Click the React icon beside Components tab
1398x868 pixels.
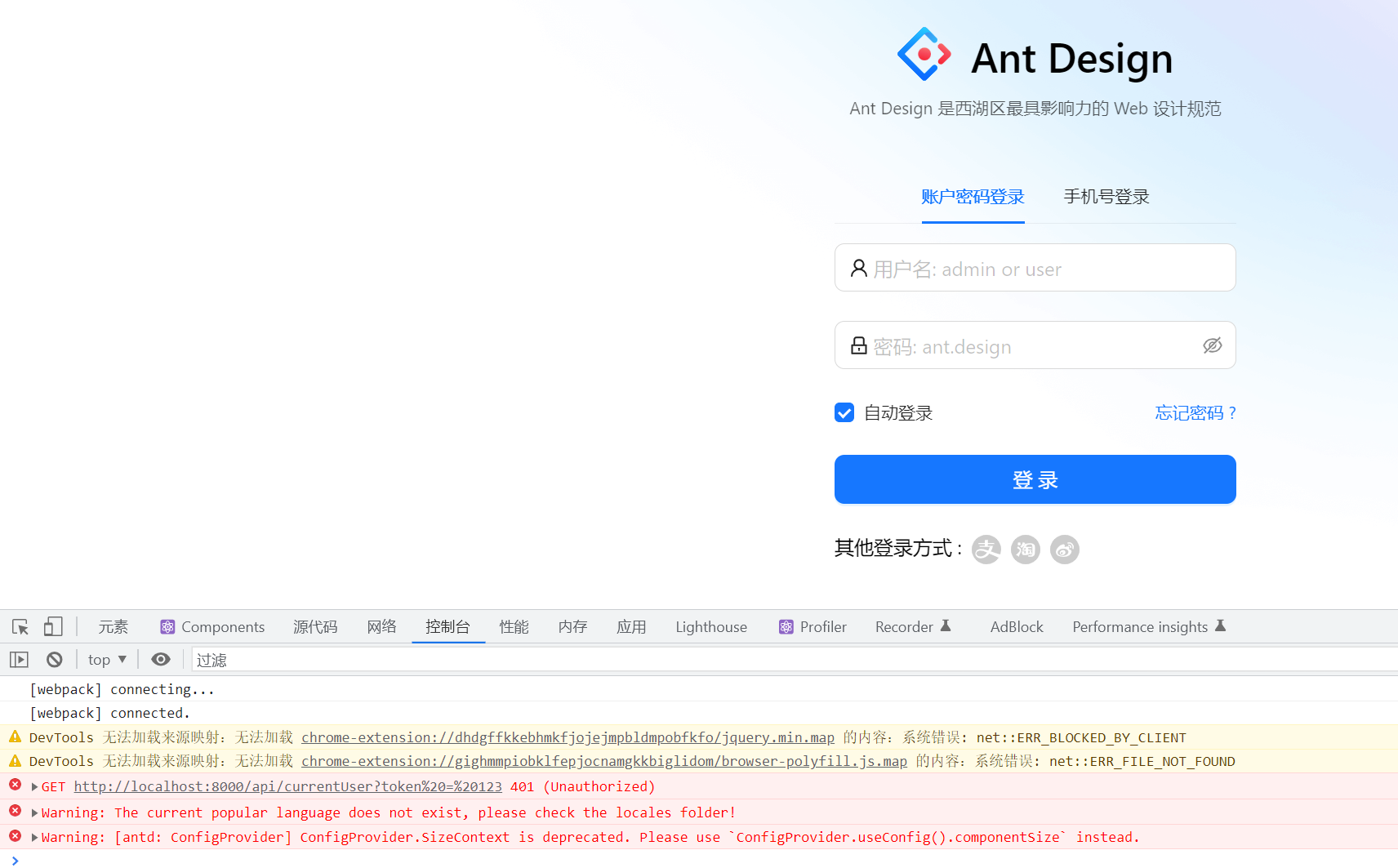(167, 627)
